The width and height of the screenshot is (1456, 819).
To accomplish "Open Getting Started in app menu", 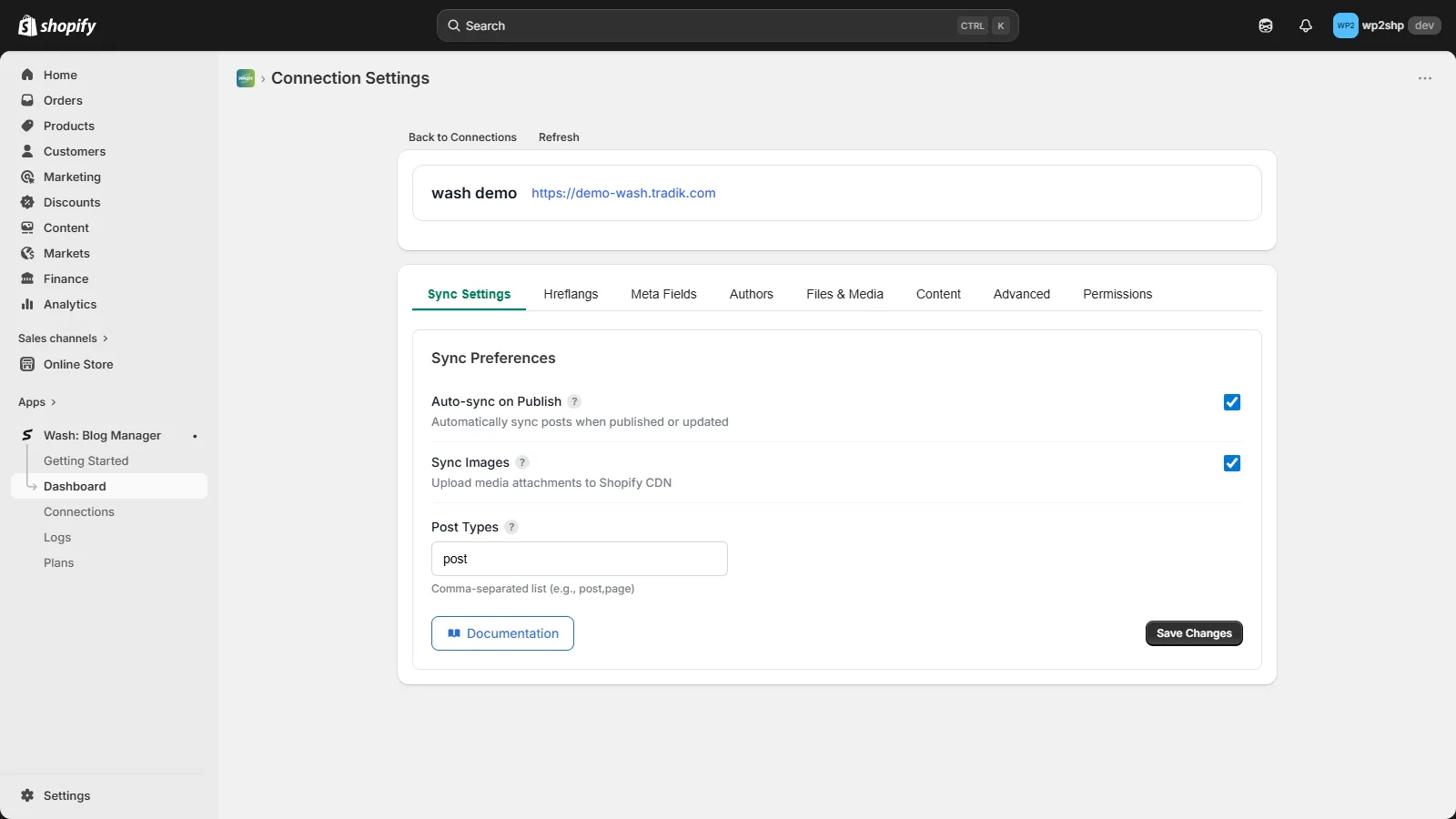I will 86,461.
